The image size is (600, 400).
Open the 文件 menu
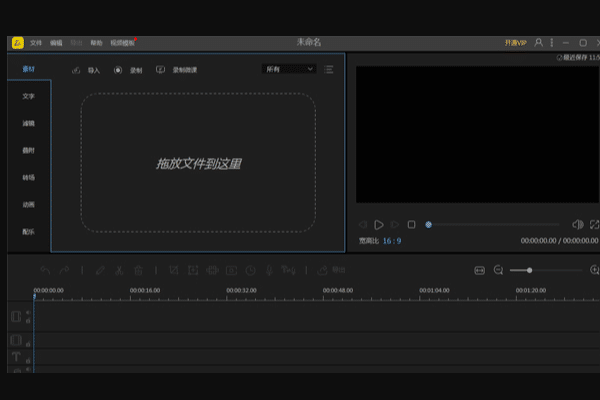click(36, 43)
